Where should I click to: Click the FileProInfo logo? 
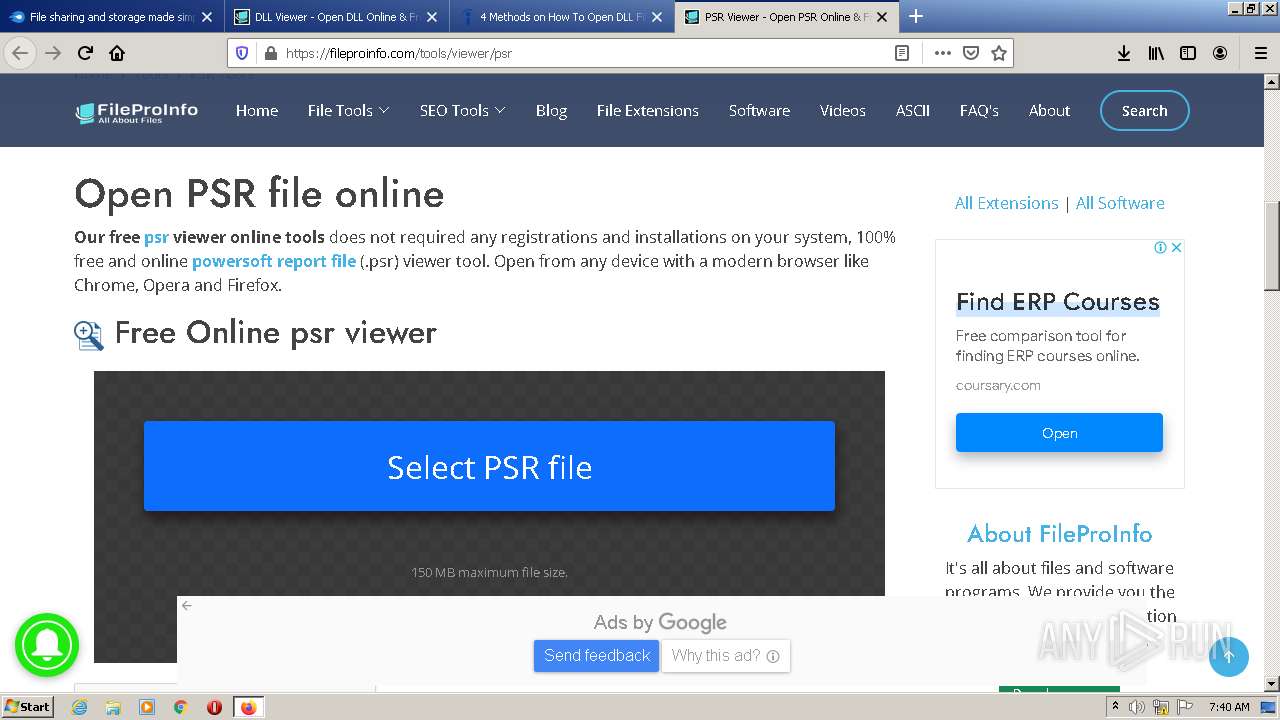click(136, 112)
